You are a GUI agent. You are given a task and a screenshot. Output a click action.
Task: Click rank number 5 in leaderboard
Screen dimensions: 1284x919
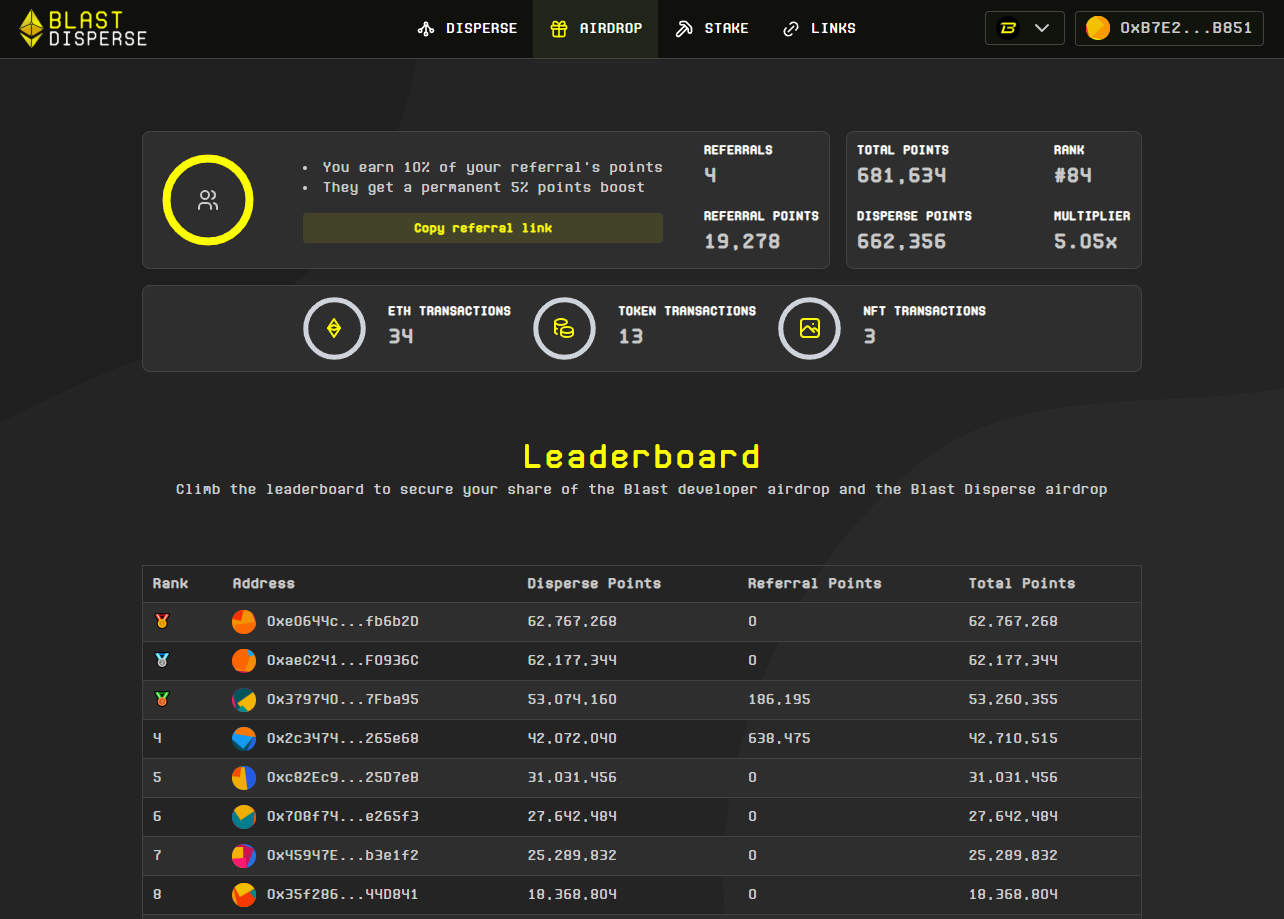pos(157,778)
